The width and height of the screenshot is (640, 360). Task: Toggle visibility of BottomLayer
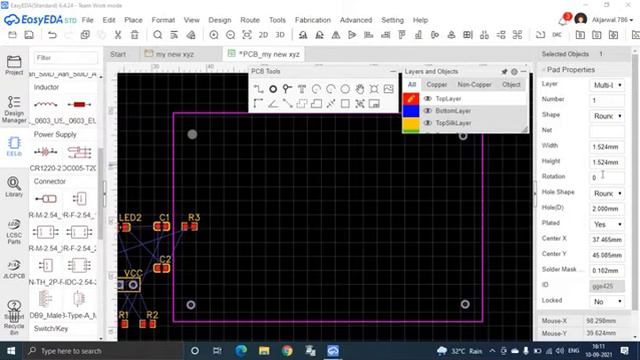428,111
